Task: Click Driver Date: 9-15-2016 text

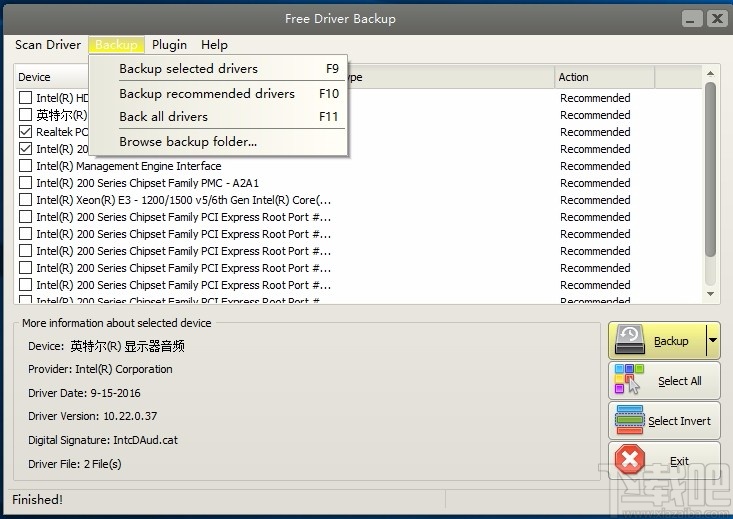Action: 84,393
